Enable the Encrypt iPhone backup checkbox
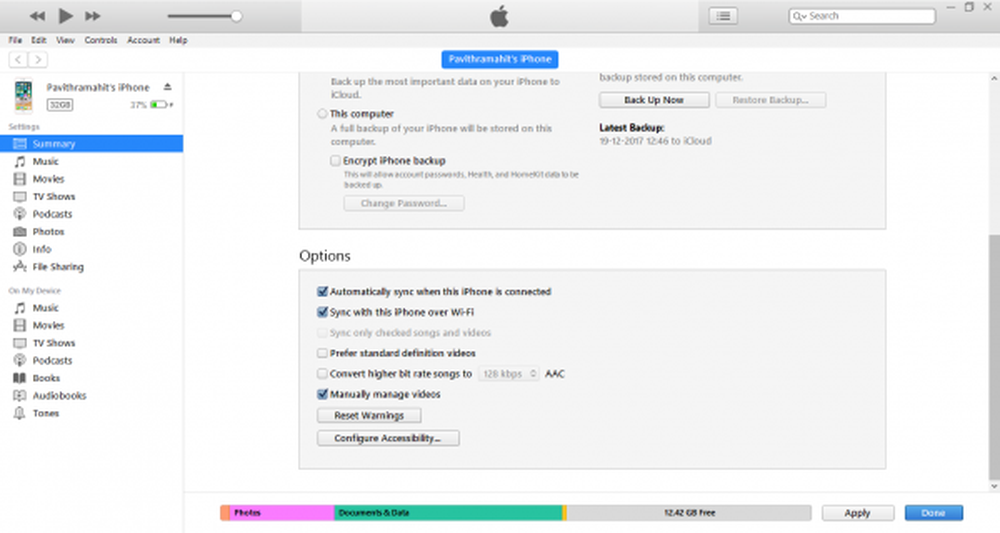The image size is (1000, 533). [335, 160]
